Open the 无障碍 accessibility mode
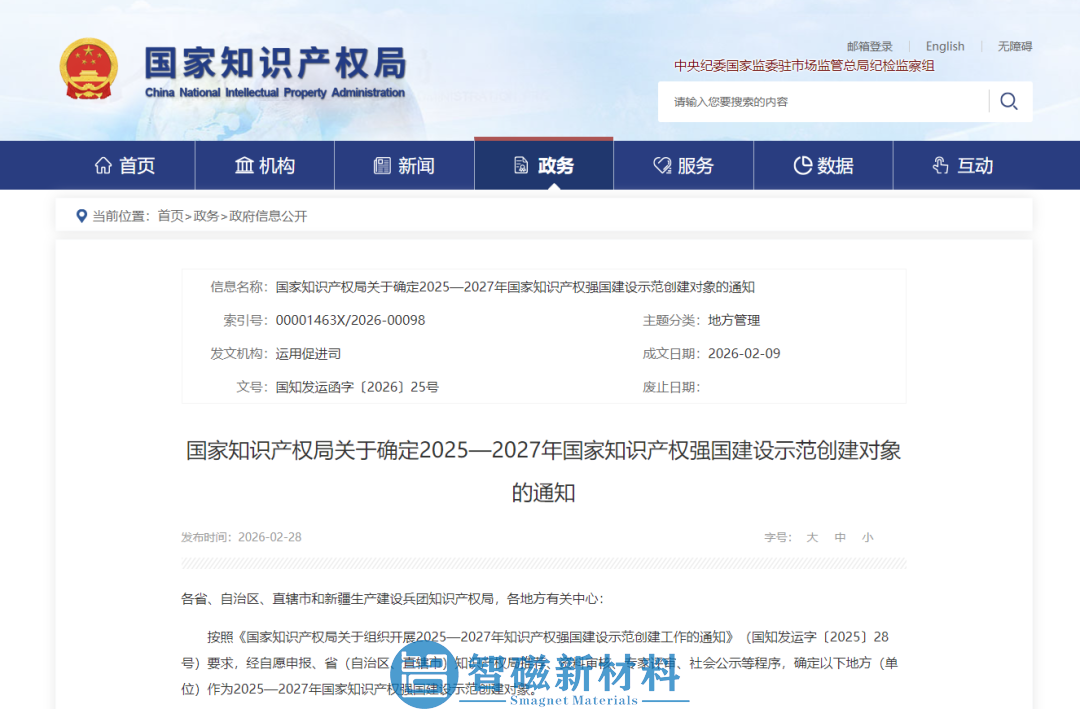The width and height of the screenshot is (1080, 709). (1014, 46)
